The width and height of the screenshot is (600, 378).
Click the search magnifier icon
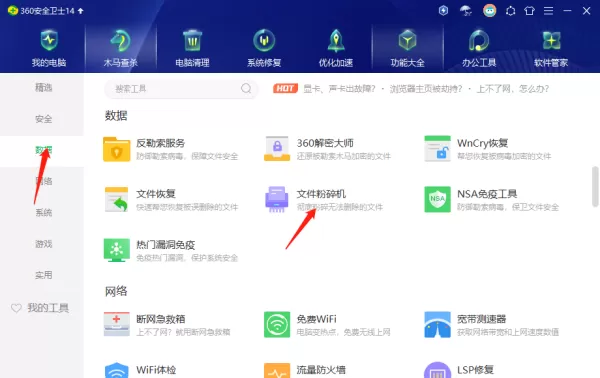coord(246,89)
